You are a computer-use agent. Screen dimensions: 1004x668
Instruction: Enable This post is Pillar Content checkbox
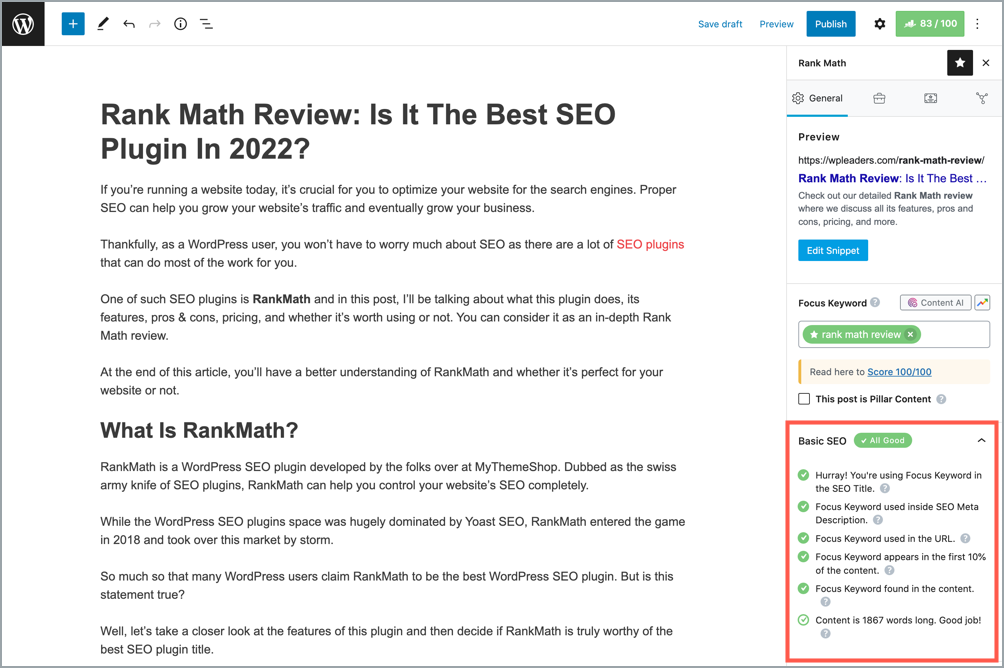tap(804, 399)
